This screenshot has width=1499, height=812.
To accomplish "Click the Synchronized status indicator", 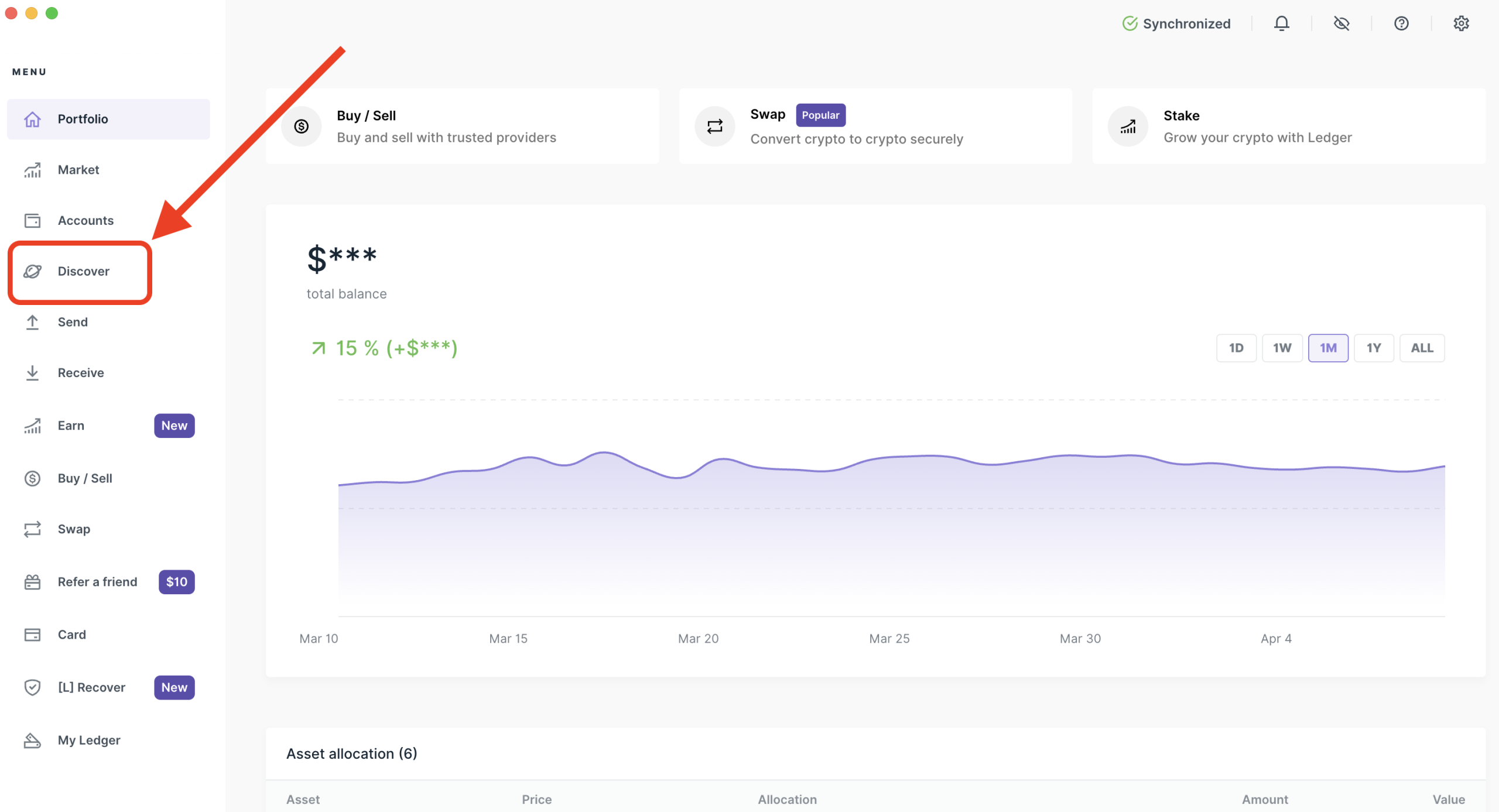I will (x=1177, y=23).
